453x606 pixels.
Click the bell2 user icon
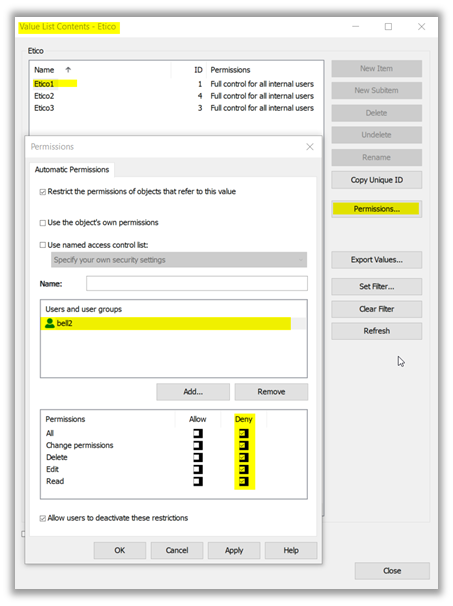49,323
